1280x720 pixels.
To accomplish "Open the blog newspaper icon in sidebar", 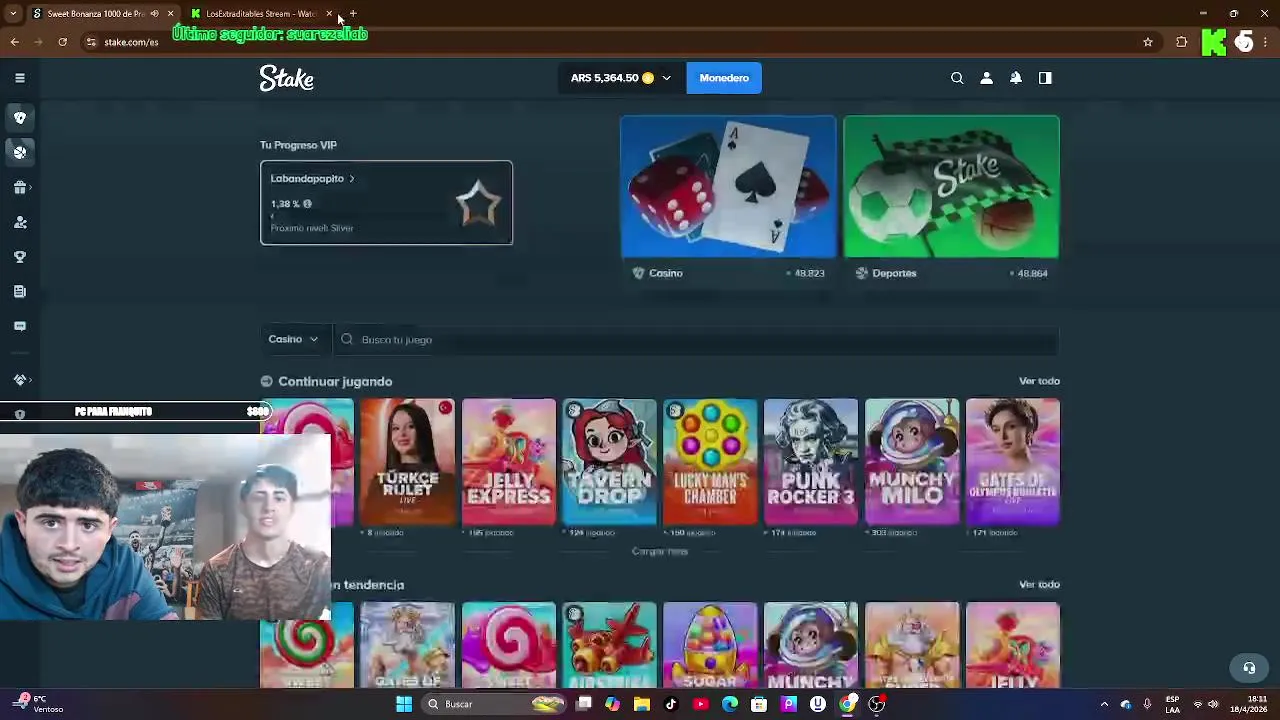I will click(x=19, y=292).
